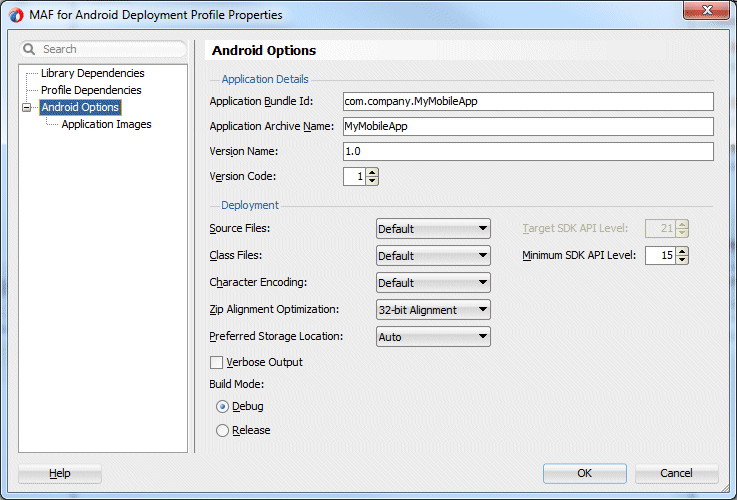Open the Preferred Storage Location dropdown
This screenshot has width=737, height=500.
[x=433, y=337]
